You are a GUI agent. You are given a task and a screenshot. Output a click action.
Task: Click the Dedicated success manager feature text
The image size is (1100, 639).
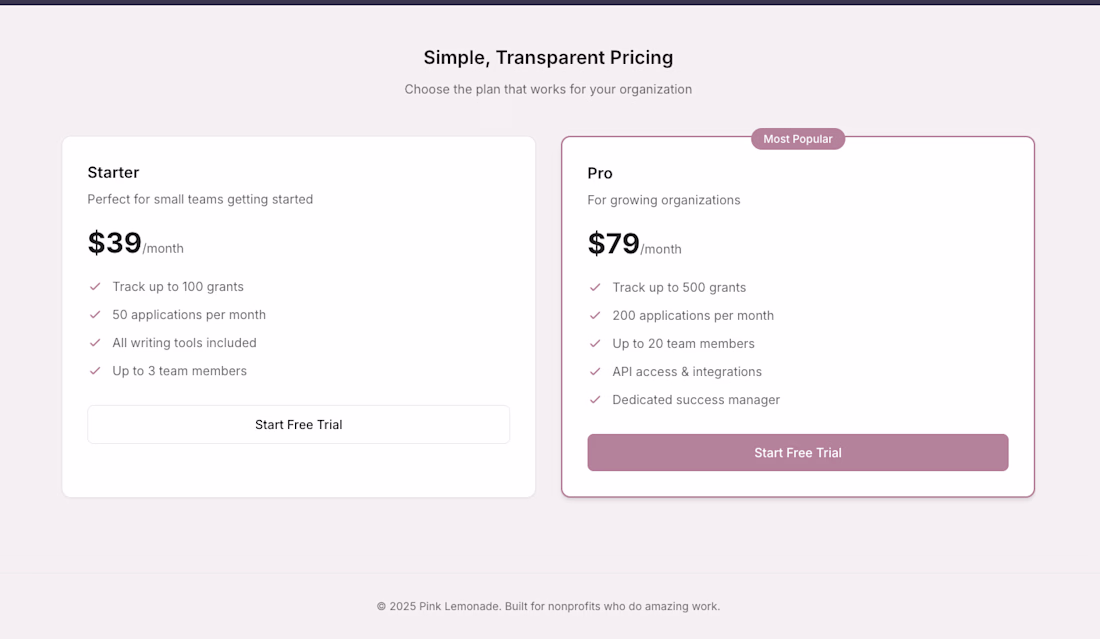coord(696,400)
